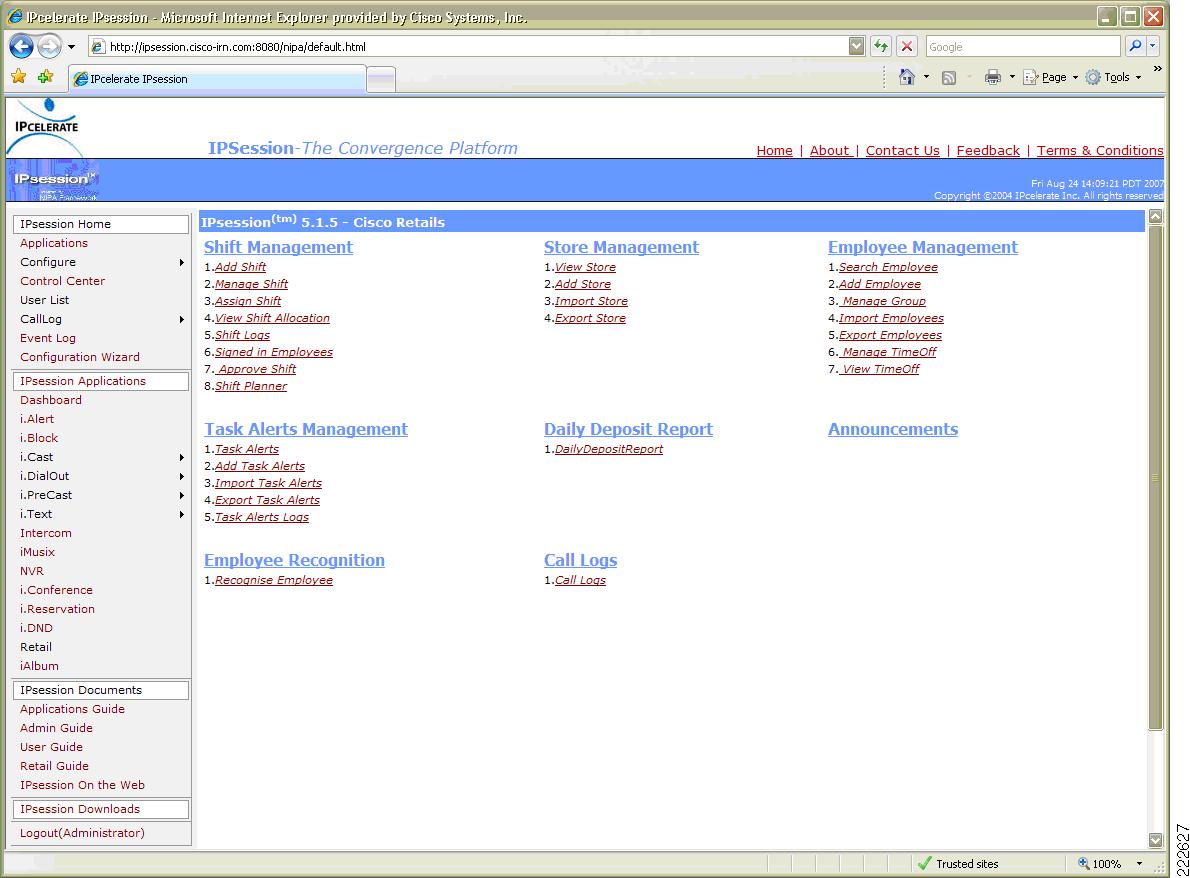Viewport: 1190px width, 878px height.
Task: Expand the Configure submenu arrow
Action: [x=181, y=263]
